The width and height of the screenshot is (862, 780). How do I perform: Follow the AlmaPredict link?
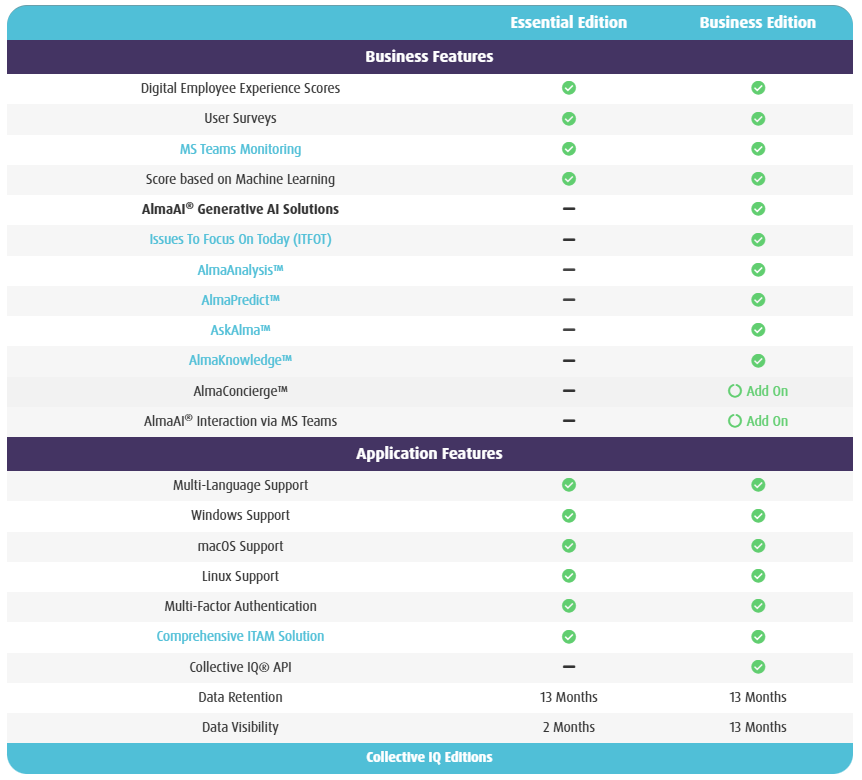240,300
